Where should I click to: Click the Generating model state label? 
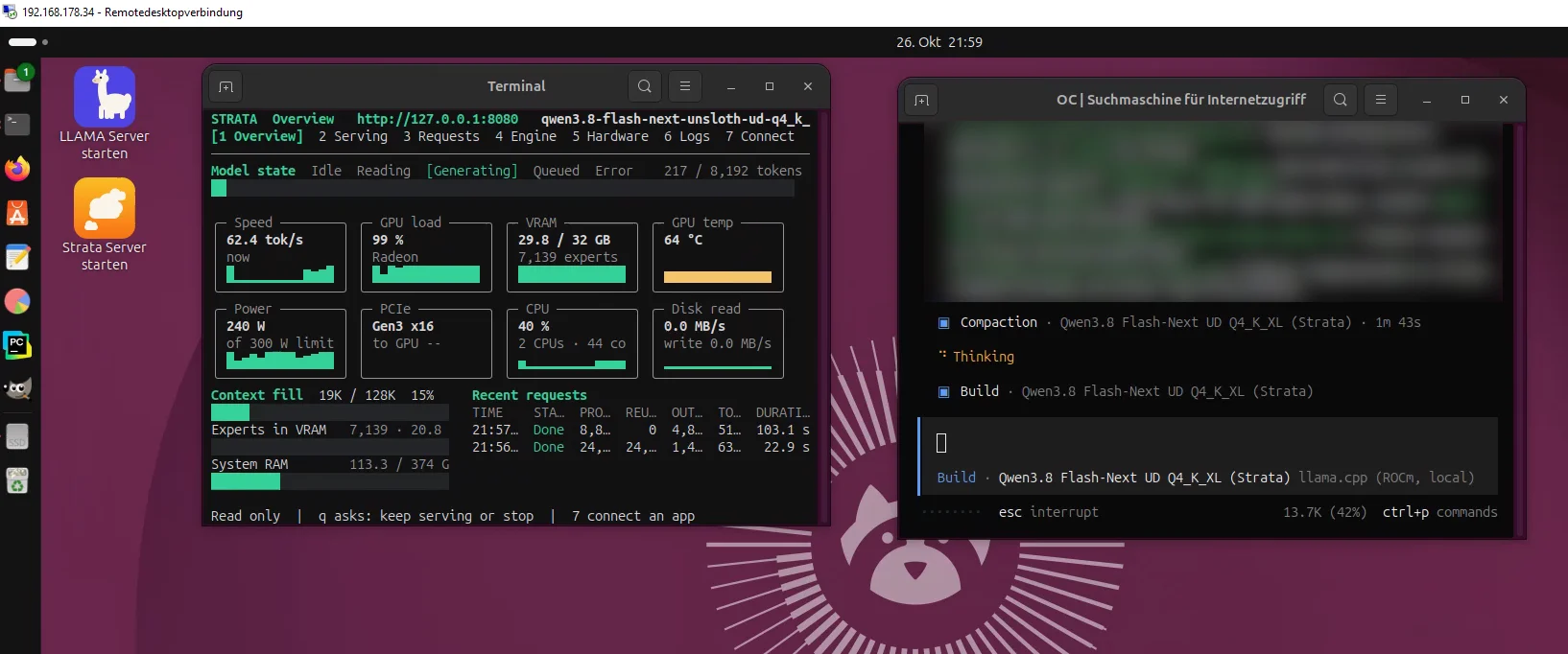pyautogui.click(x=472, y=171)
